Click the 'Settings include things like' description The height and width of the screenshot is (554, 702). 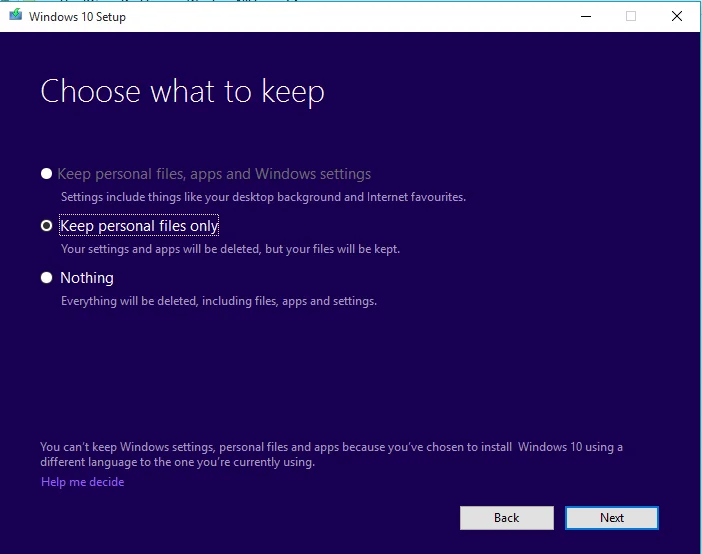(263, 197)
